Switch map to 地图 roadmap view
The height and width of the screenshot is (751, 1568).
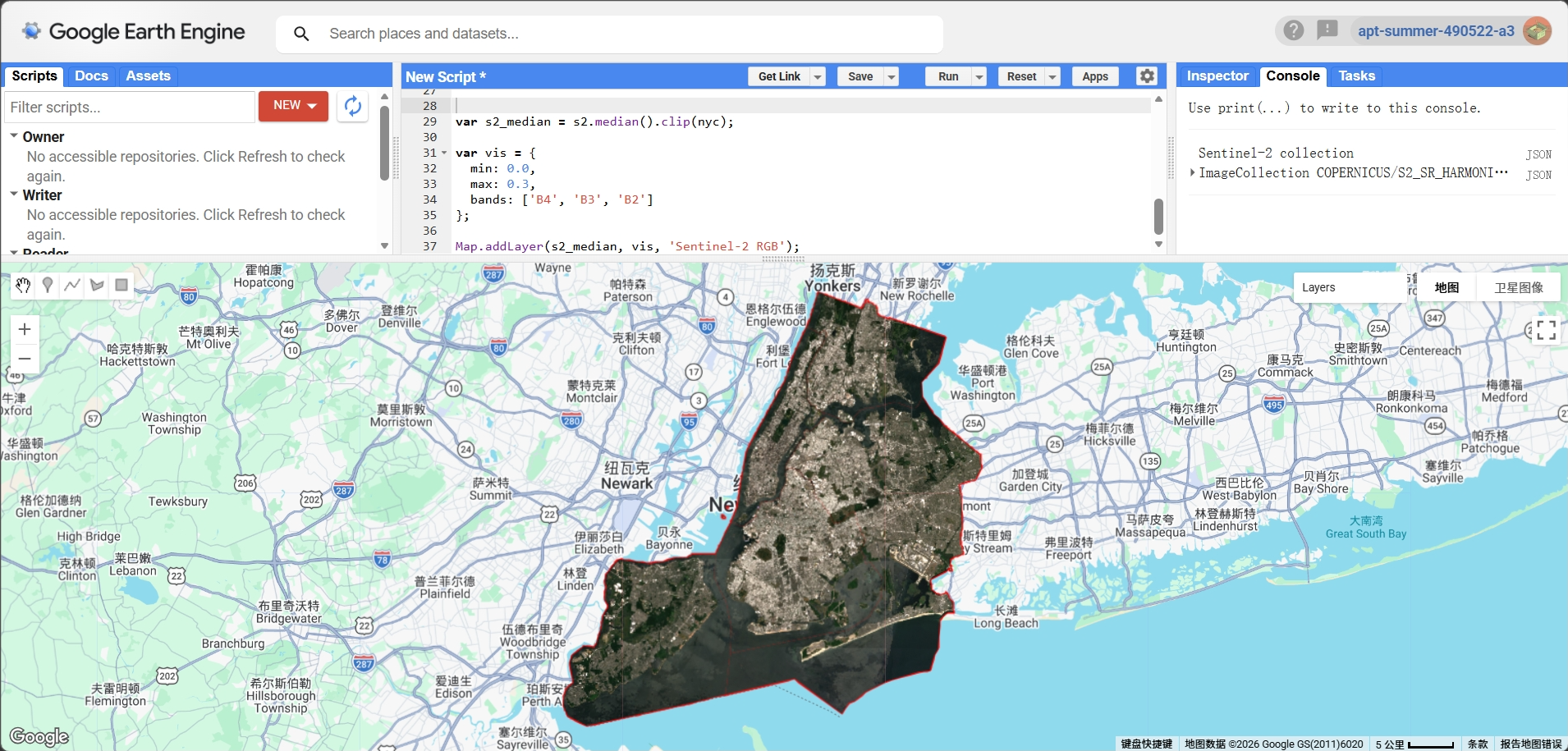point(1447,287)
